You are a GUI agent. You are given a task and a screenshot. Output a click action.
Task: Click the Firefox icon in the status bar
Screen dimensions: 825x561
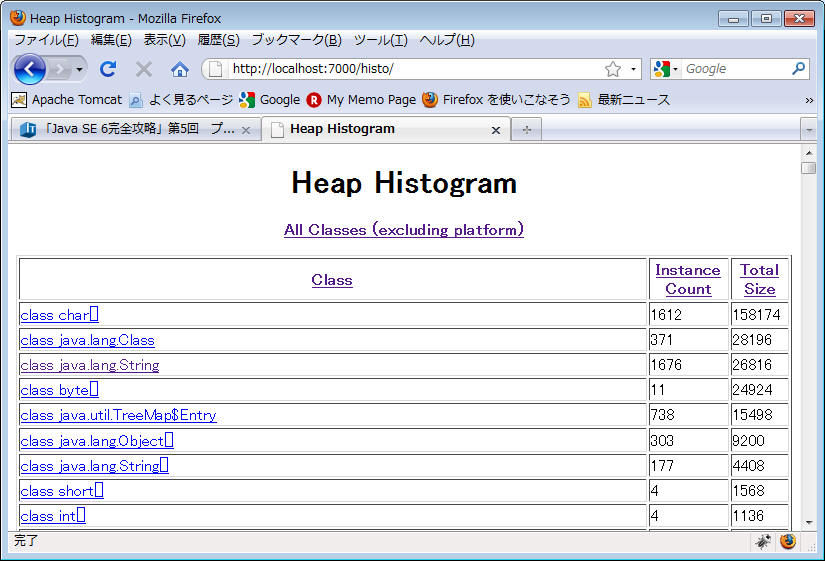(788, 541)
